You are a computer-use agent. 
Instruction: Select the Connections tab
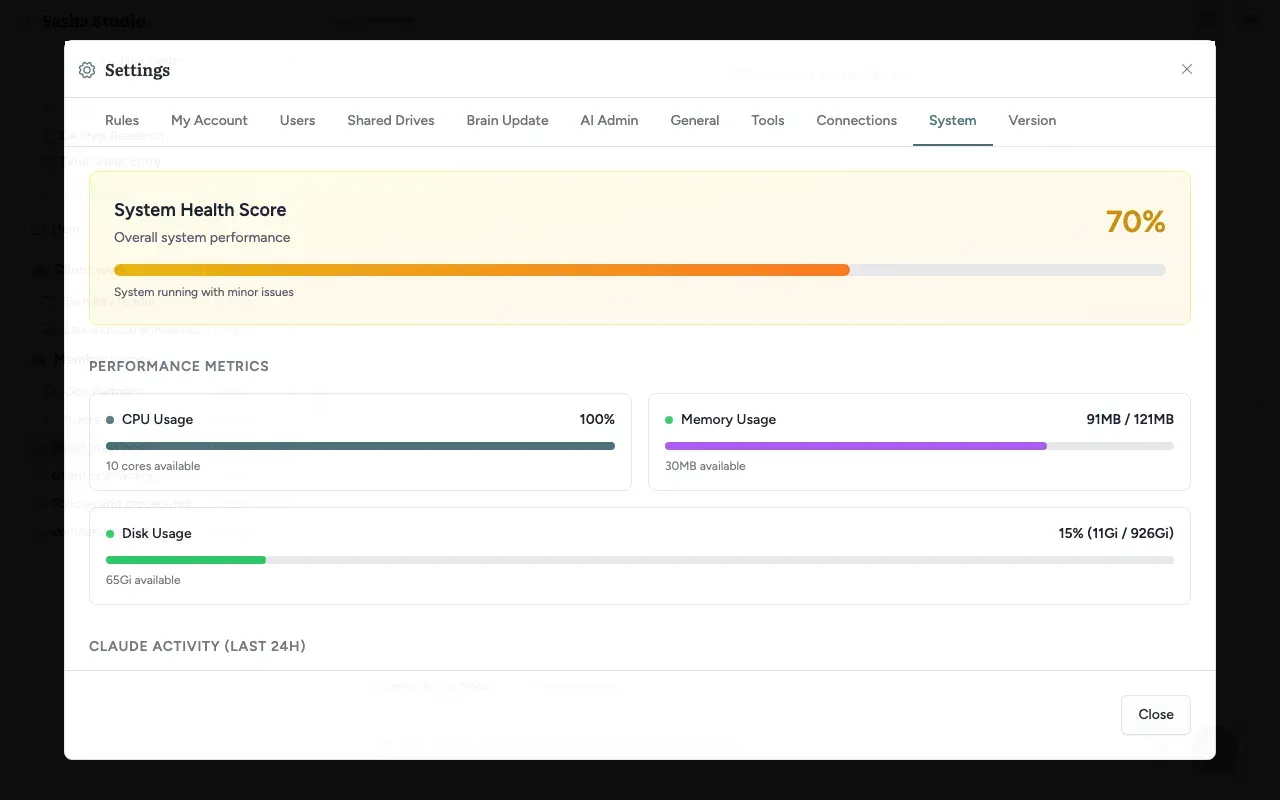[857, 120]
